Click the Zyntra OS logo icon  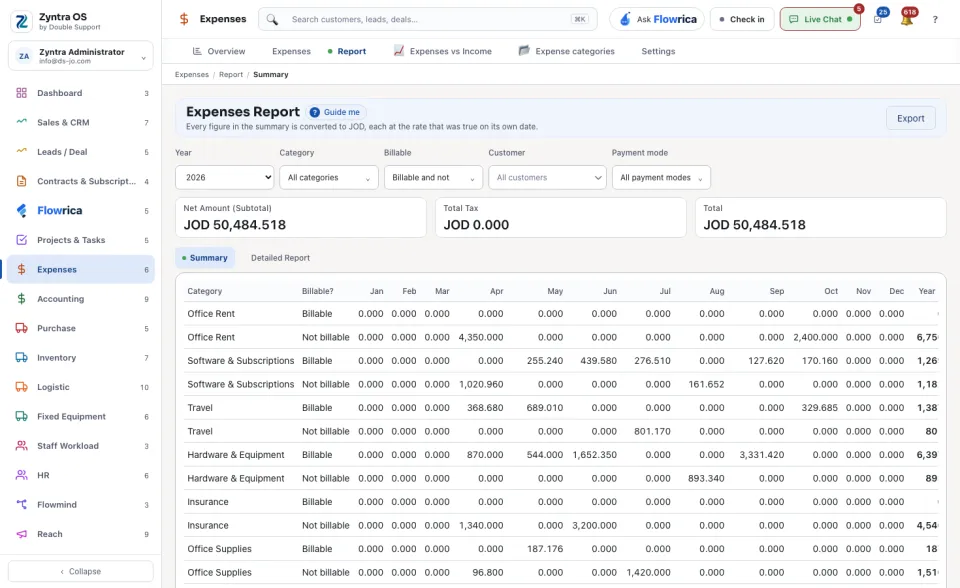pos(22,21)
